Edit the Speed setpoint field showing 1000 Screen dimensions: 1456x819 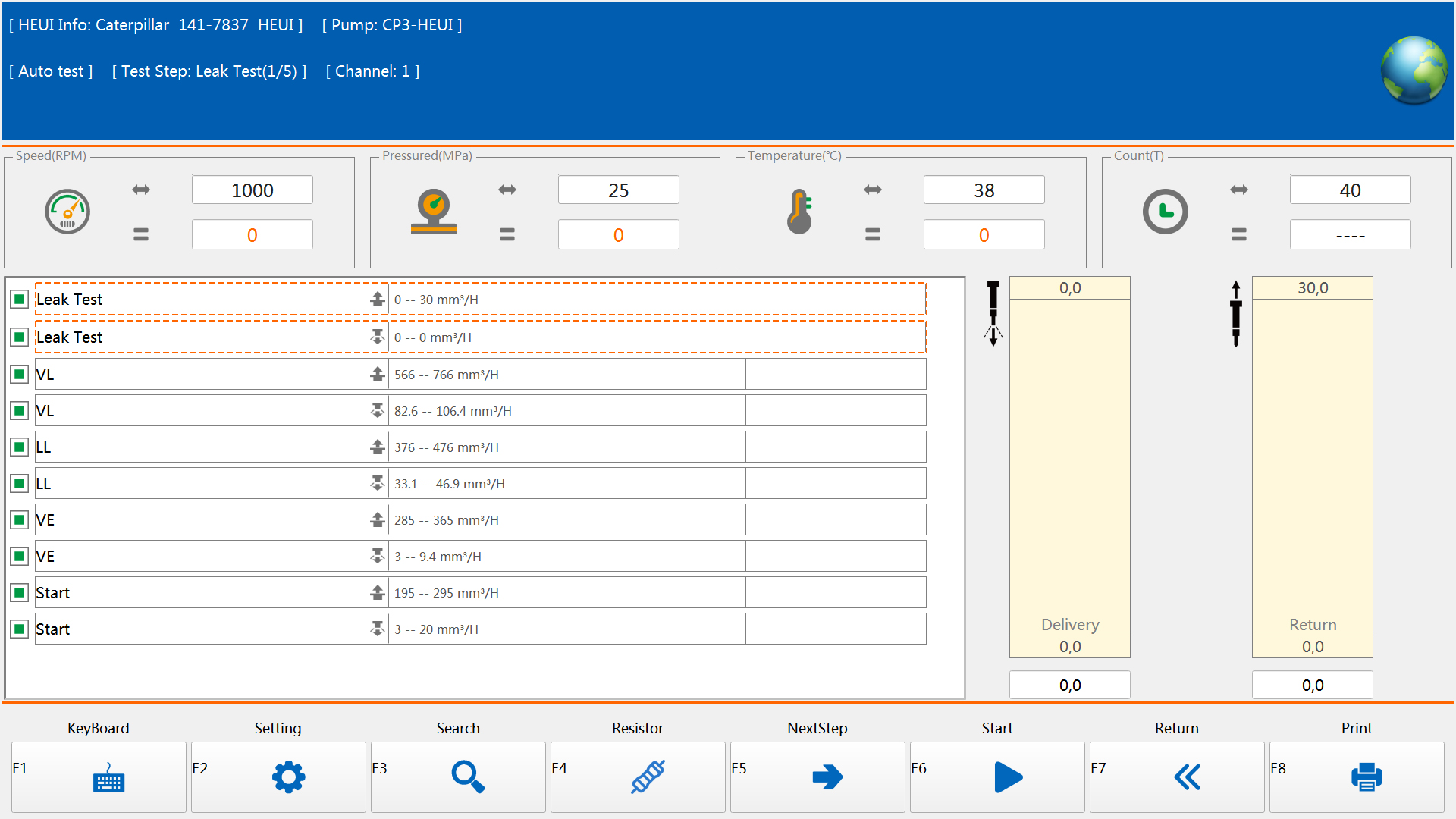252,190
